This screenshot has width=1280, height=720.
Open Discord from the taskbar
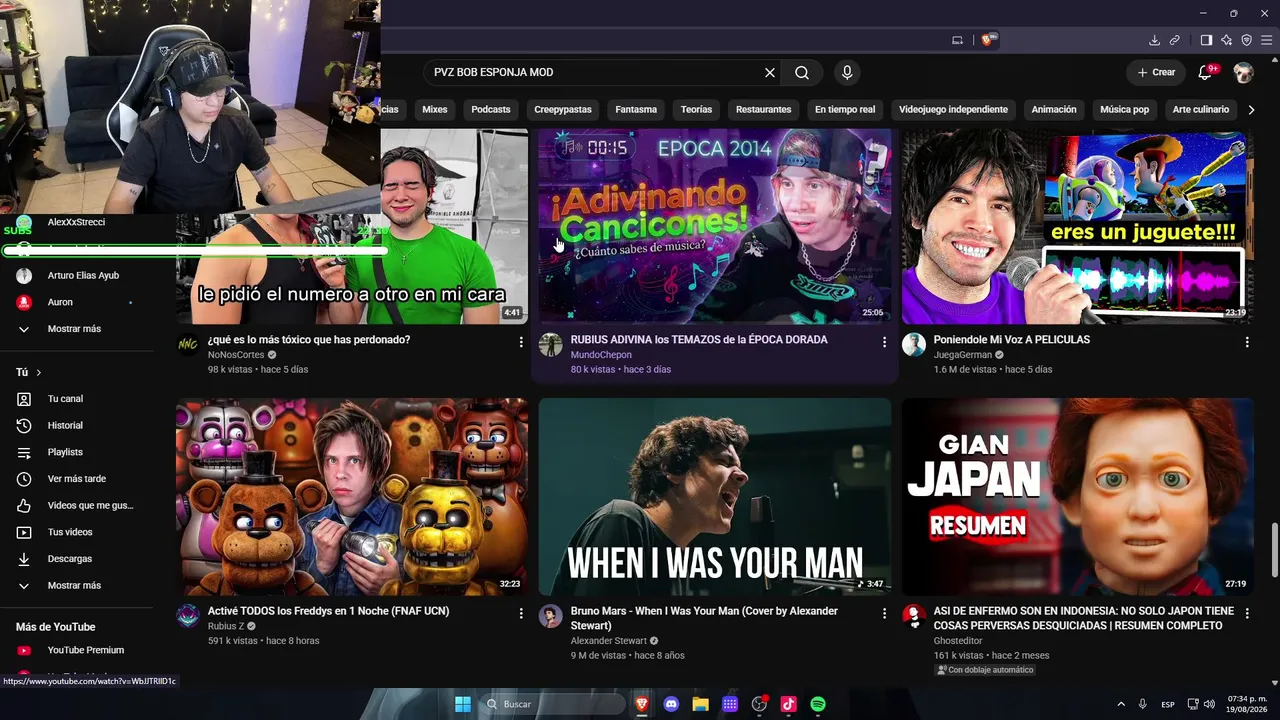[671, 704]
